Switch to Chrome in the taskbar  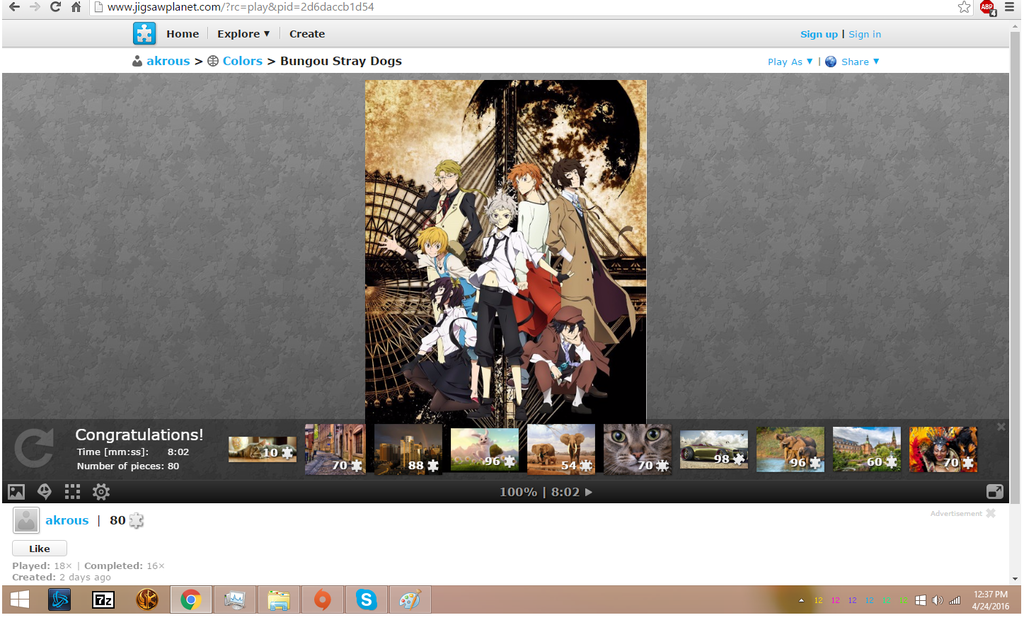click(191, 600)
